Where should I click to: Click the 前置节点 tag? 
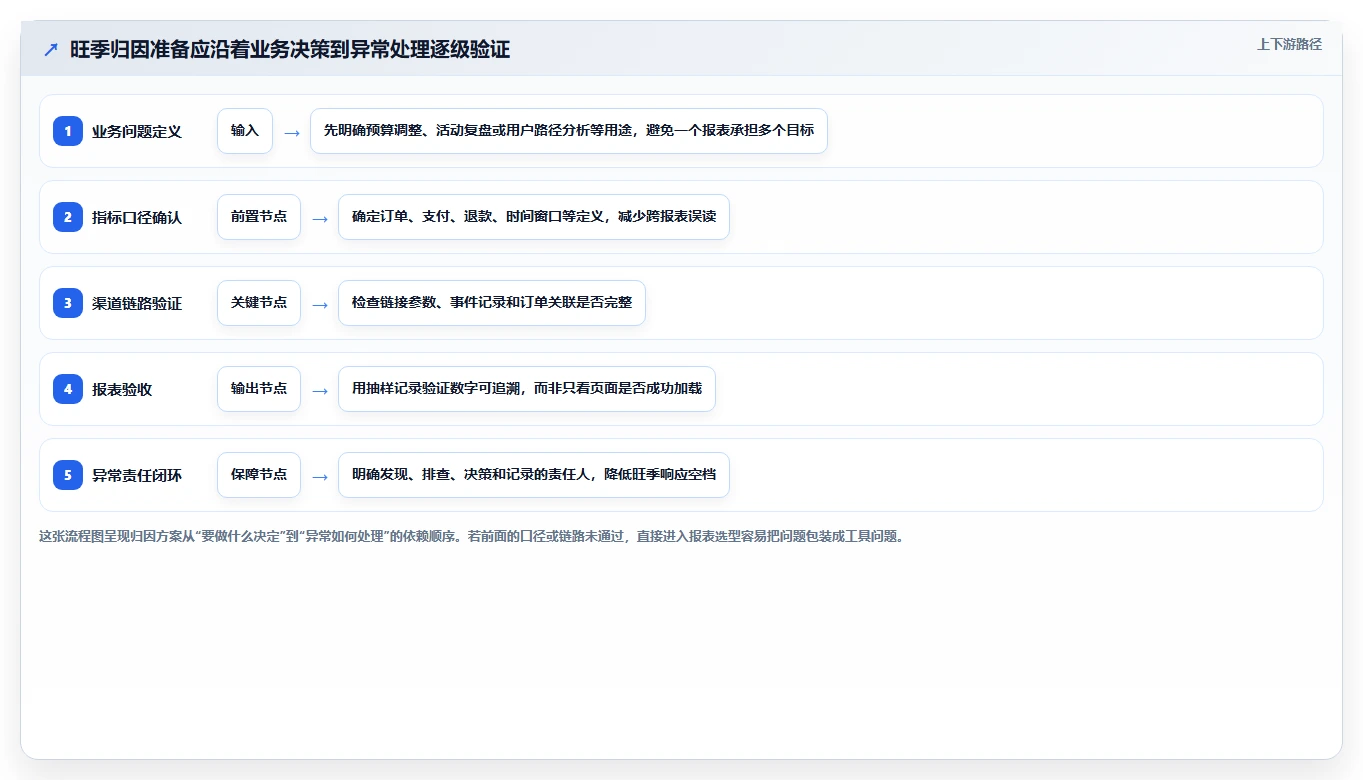tap(259, 217)
